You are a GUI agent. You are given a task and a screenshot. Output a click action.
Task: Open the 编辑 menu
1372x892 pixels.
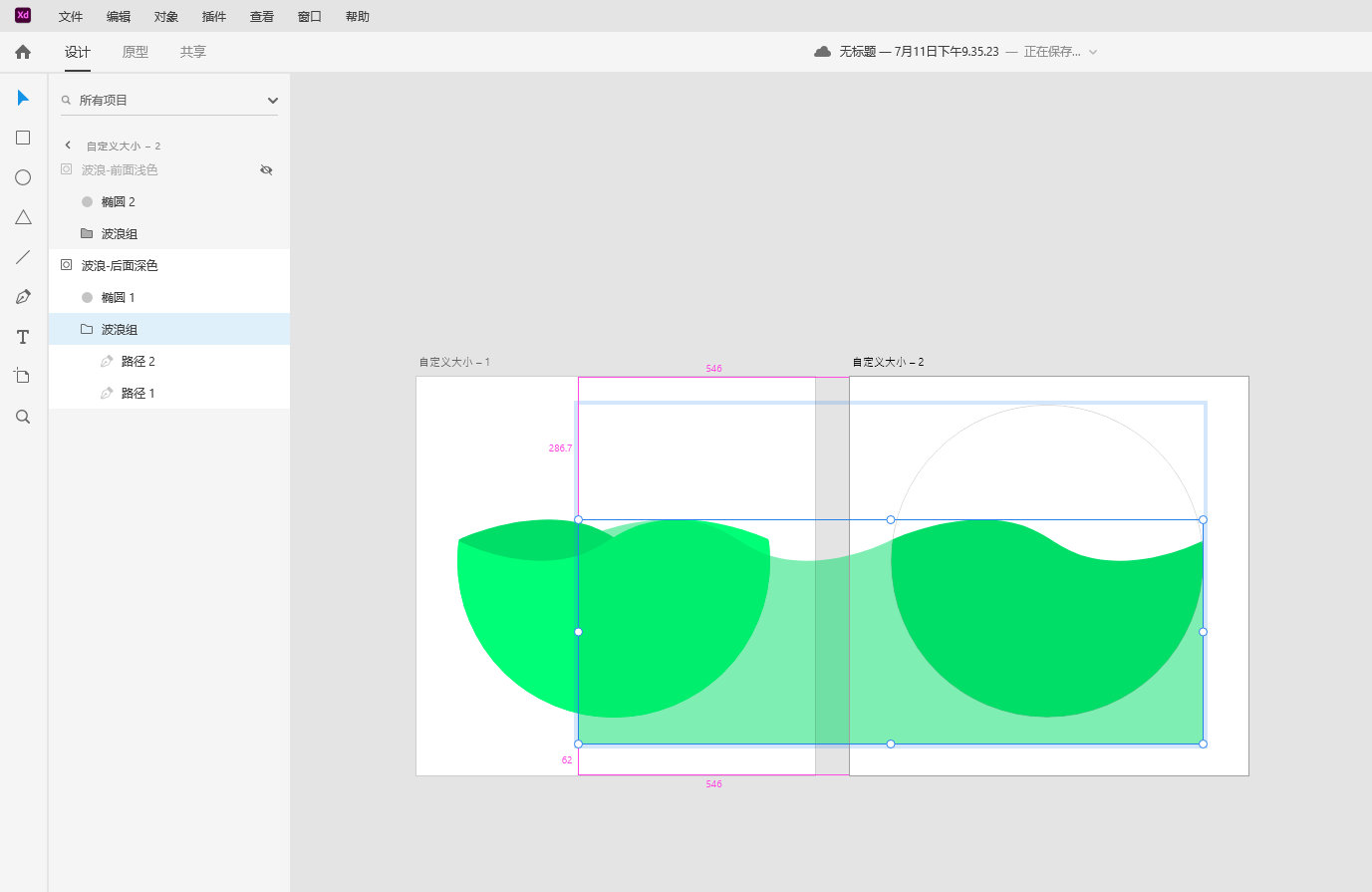(119, 17)
